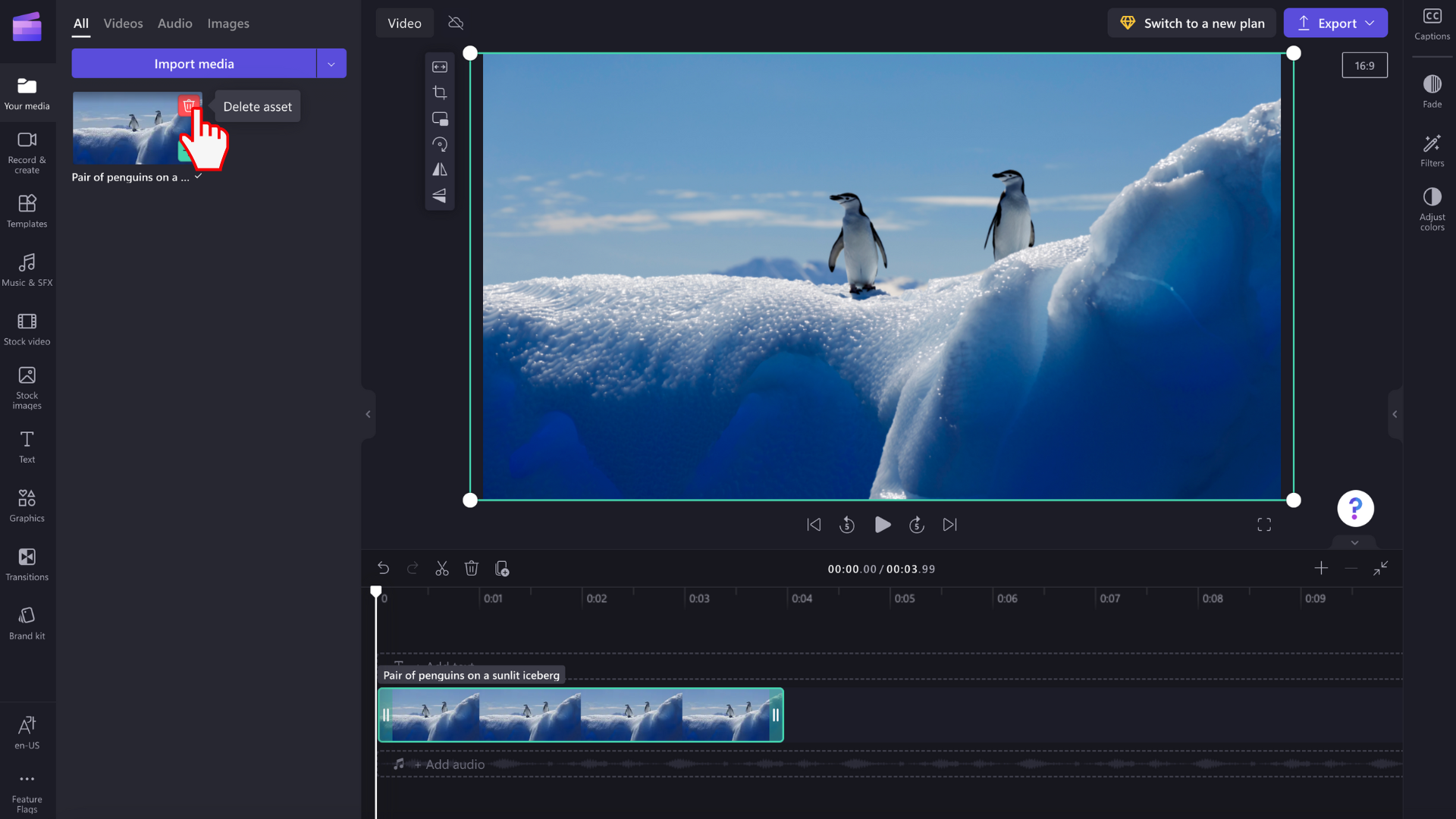The image size is (1456, 819).
Task: Select the rotate tool icon
Action: coord(439,143)
